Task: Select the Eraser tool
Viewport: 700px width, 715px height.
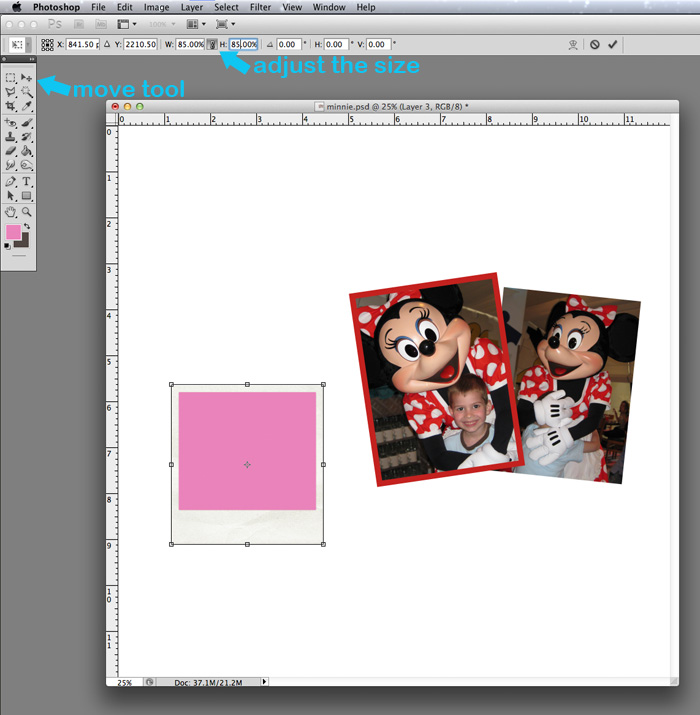Action: coord(10,151)
